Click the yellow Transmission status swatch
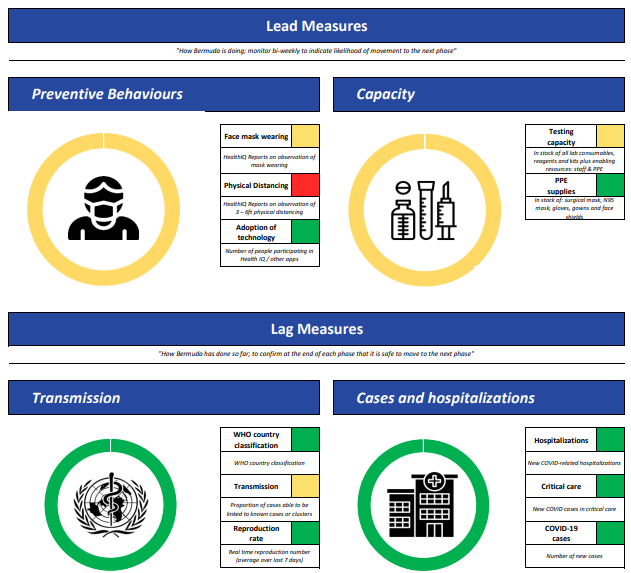631x573 pixels. pyautogui.click(x=305, y=486)
